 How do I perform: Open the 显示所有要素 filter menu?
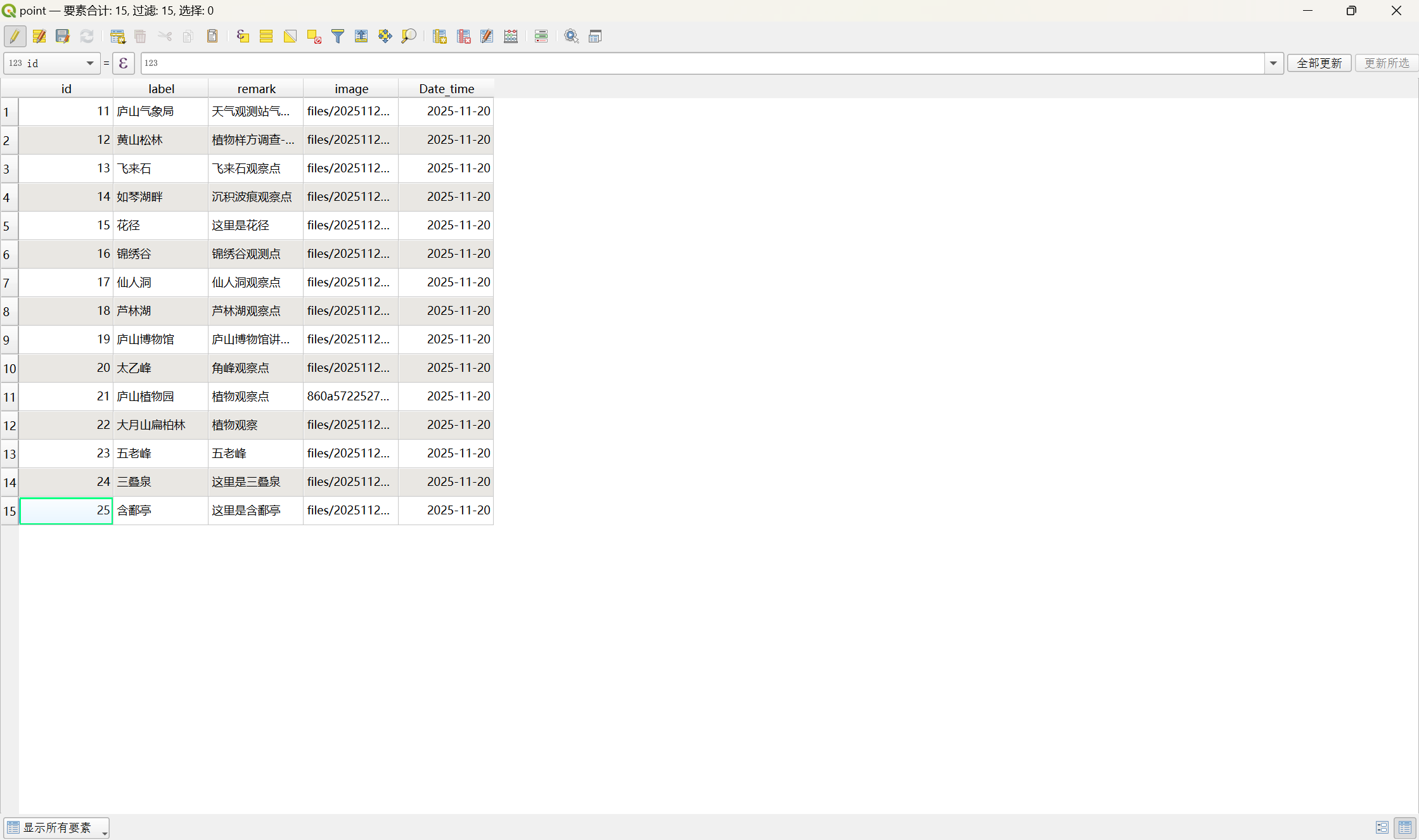coord(57,827)
